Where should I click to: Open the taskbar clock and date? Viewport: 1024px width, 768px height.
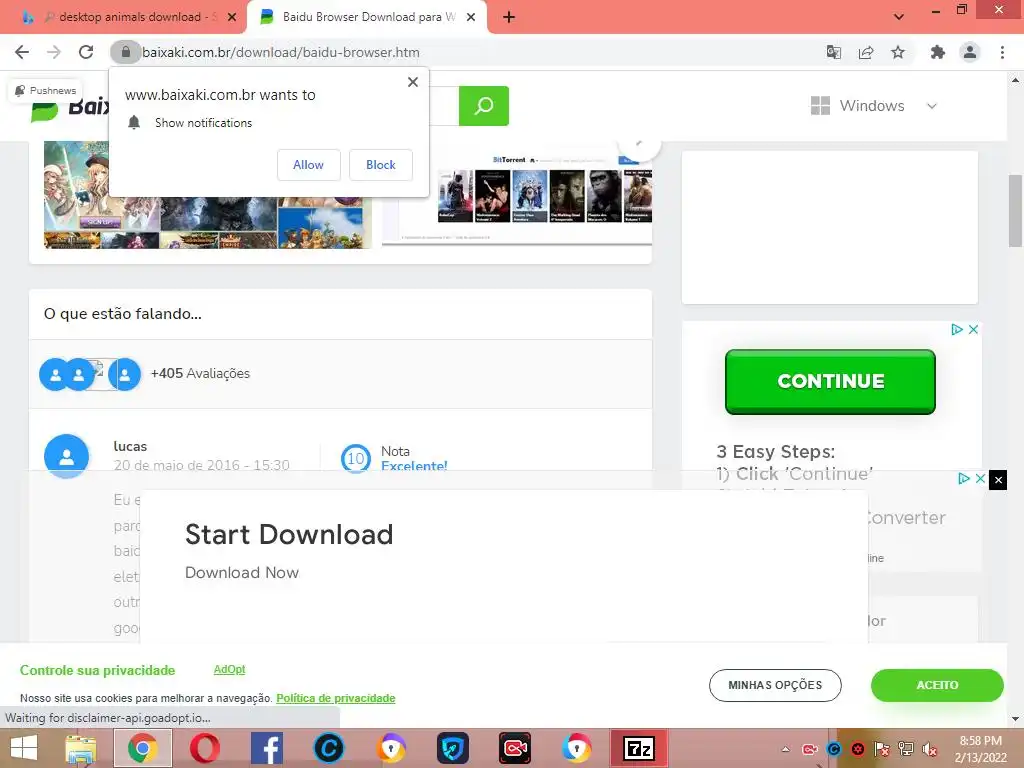(981, 749)
